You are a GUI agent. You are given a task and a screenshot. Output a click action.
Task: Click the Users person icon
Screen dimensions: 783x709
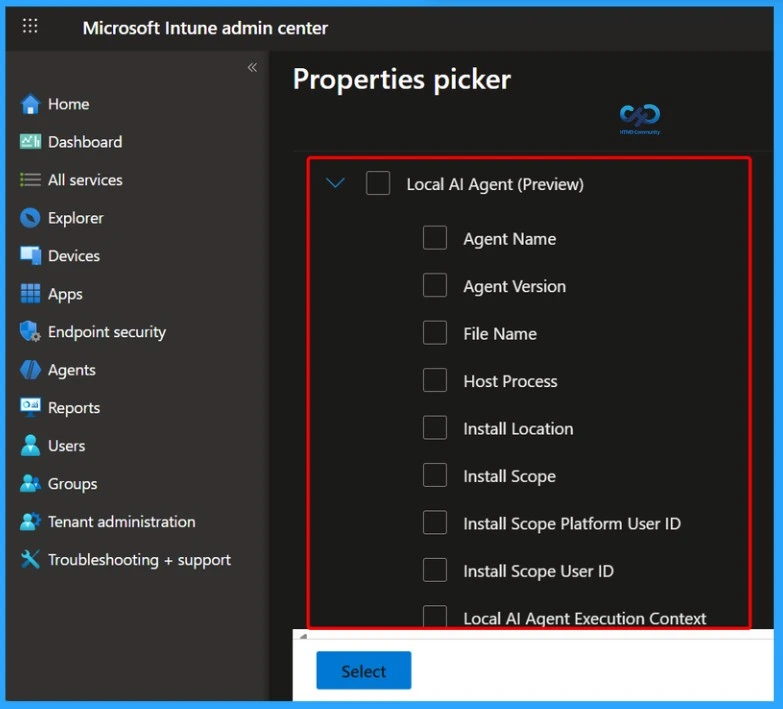point(30,445)
